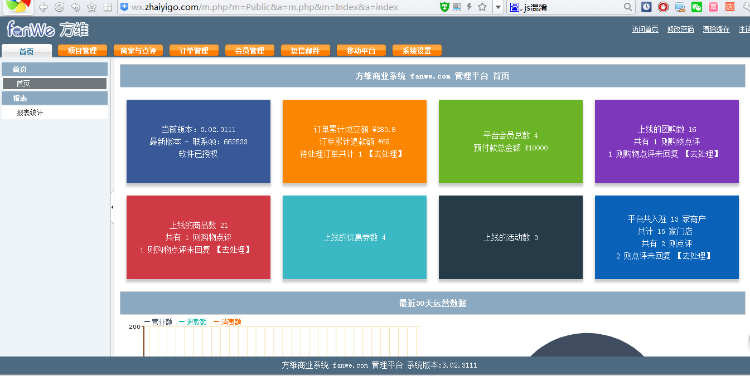Click the 上线的团购数 line in purple card
Viewport: 750px width, 376px height.
667,129
